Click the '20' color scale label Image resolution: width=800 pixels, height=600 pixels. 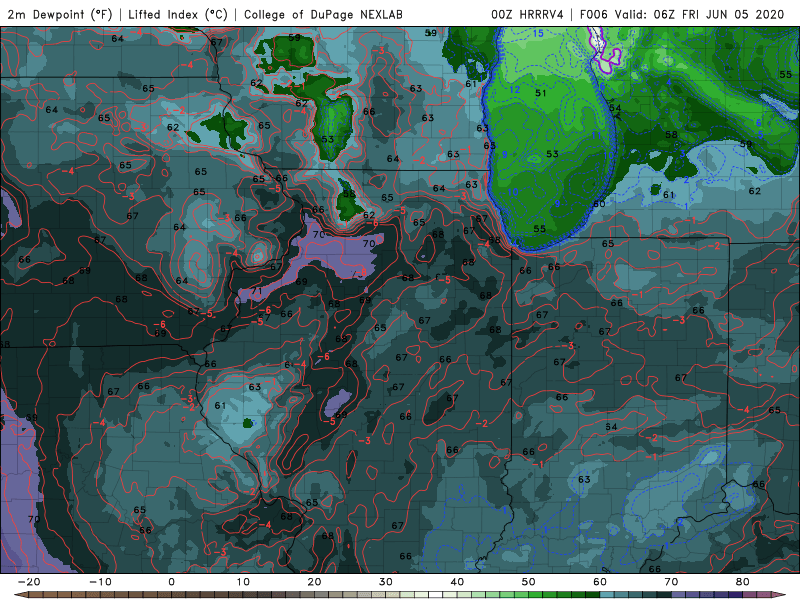point(314,582)
